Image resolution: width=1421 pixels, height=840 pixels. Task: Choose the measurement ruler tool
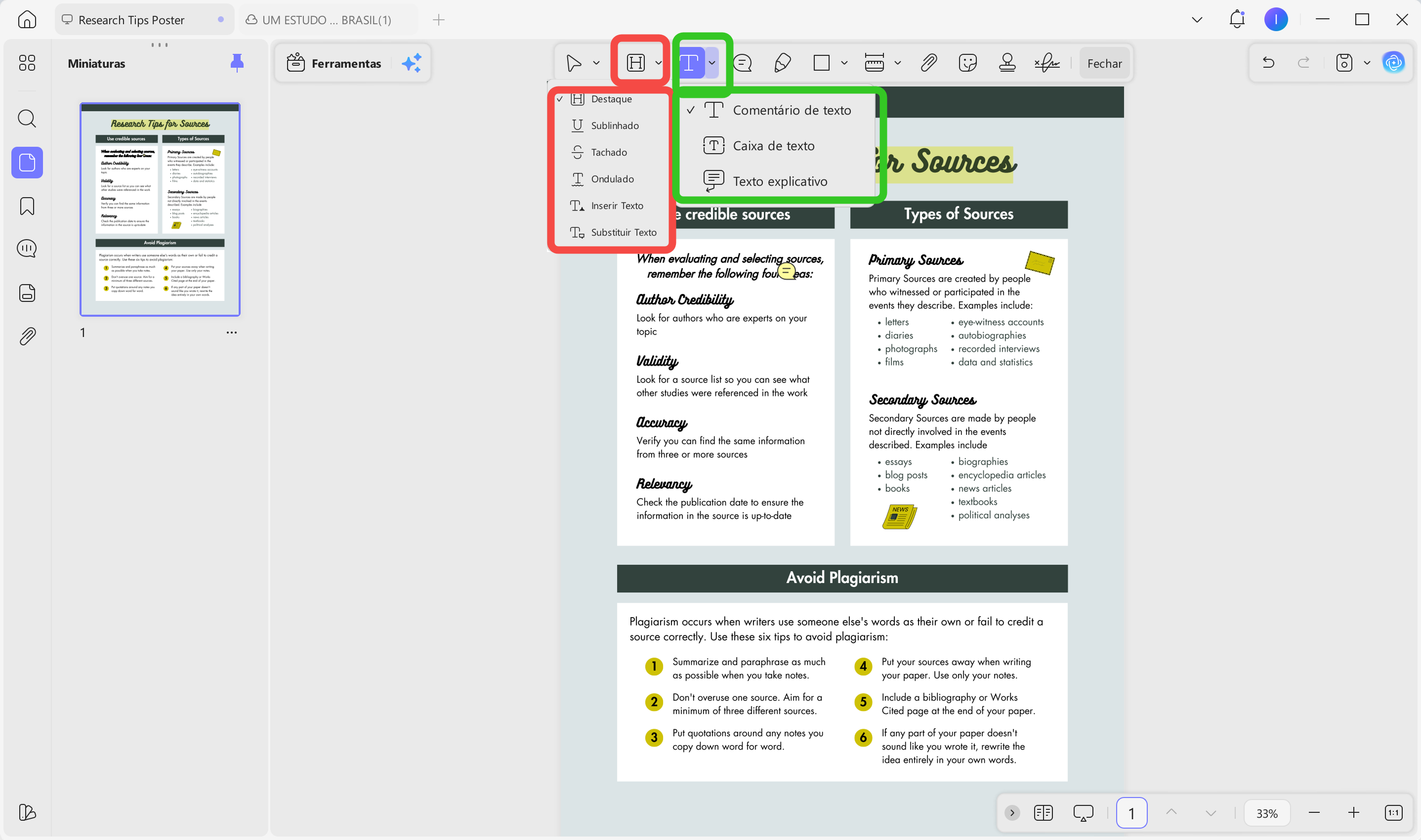coord(875,63)
